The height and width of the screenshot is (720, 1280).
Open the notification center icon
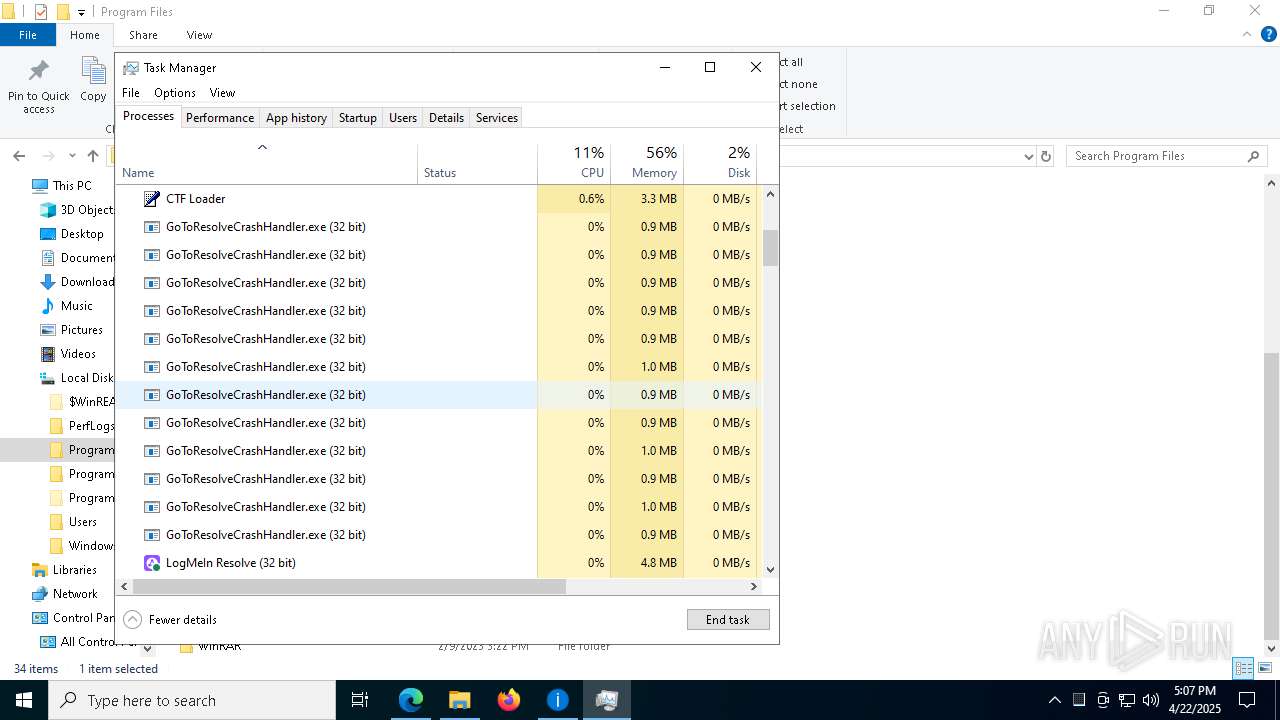pos(1247,700)
